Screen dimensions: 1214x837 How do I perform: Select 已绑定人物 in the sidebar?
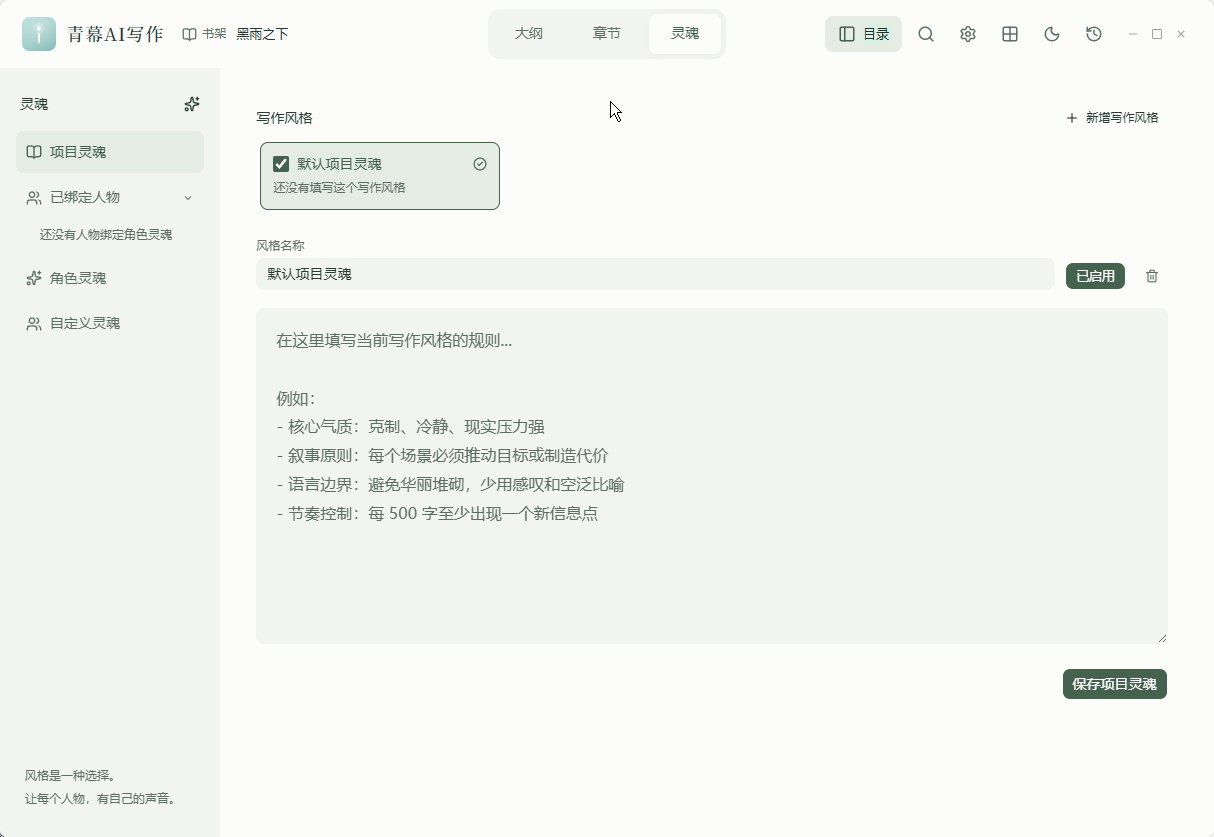tap(110, 198)
